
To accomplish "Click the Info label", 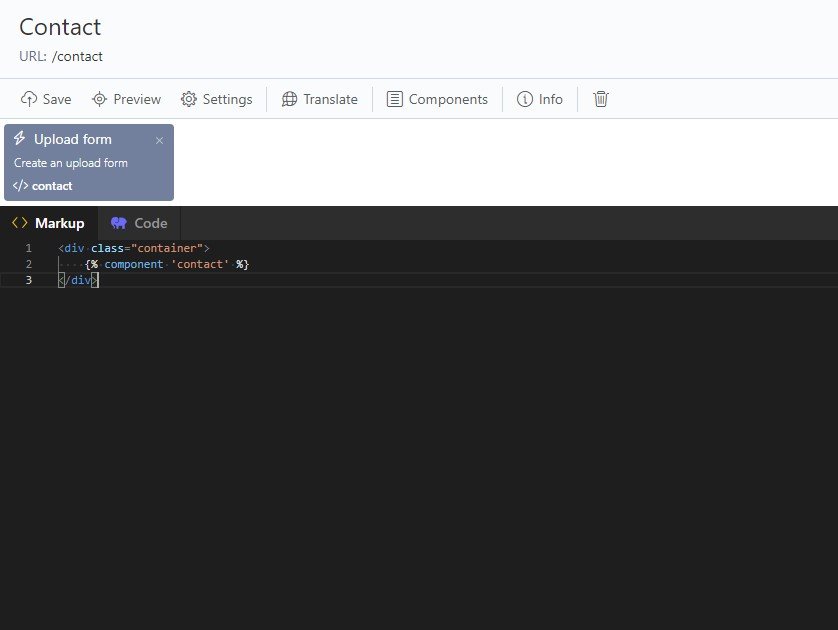I will (551, 99).
